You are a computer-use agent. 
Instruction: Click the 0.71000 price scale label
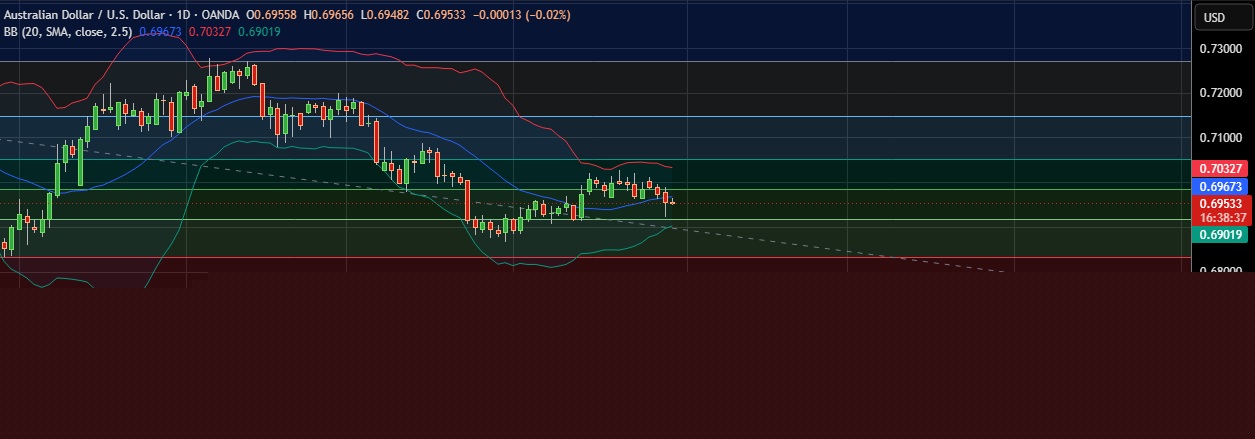[1223, 138]
